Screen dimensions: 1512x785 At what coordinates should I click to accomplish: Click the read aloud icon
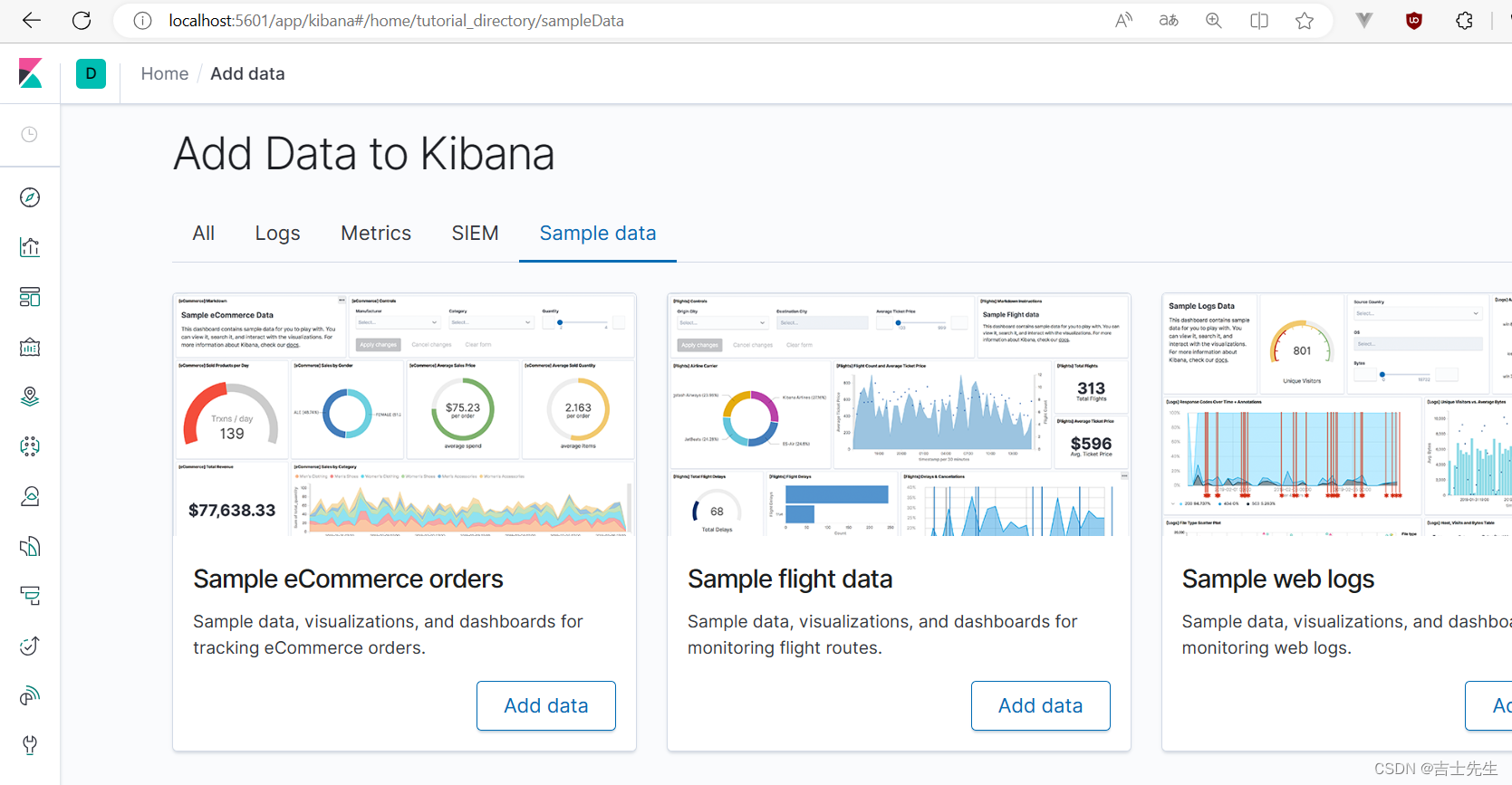(x=1123, y=20)
